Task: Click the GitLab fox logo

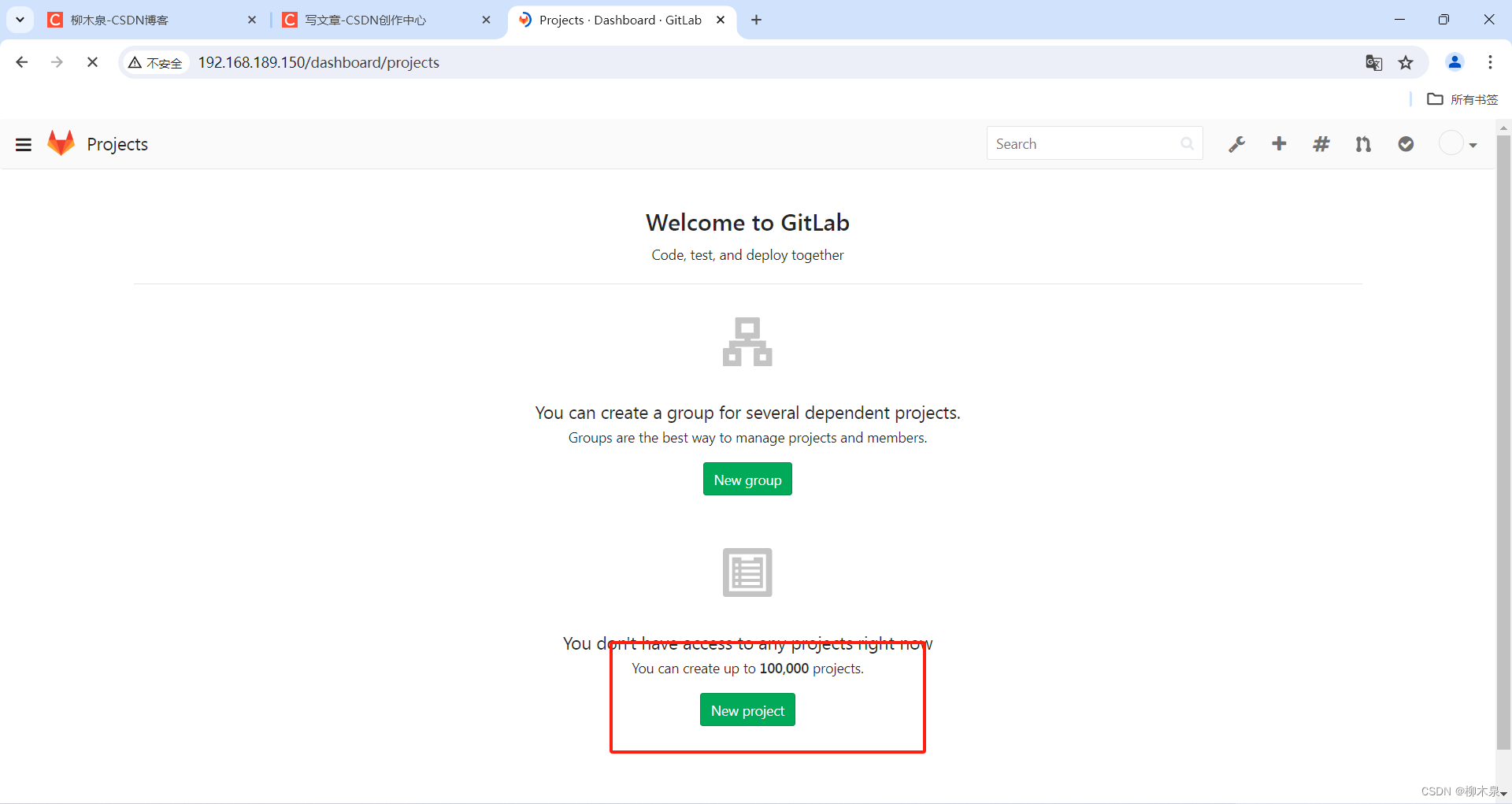Action: pyautogui.click(x=61, y=143)
